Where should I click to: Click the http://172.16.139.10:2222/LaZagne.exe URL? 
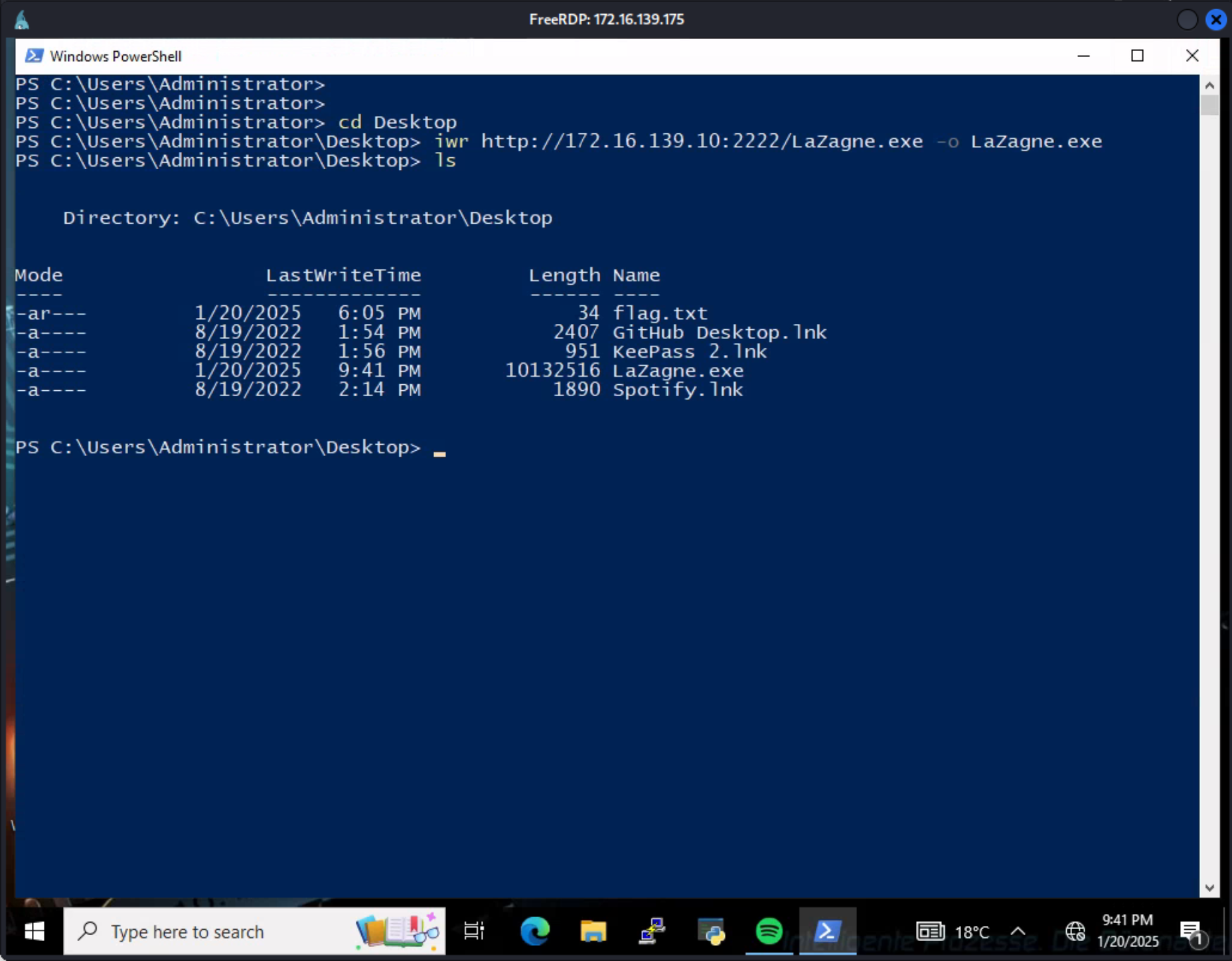click(x=702, y=142)
